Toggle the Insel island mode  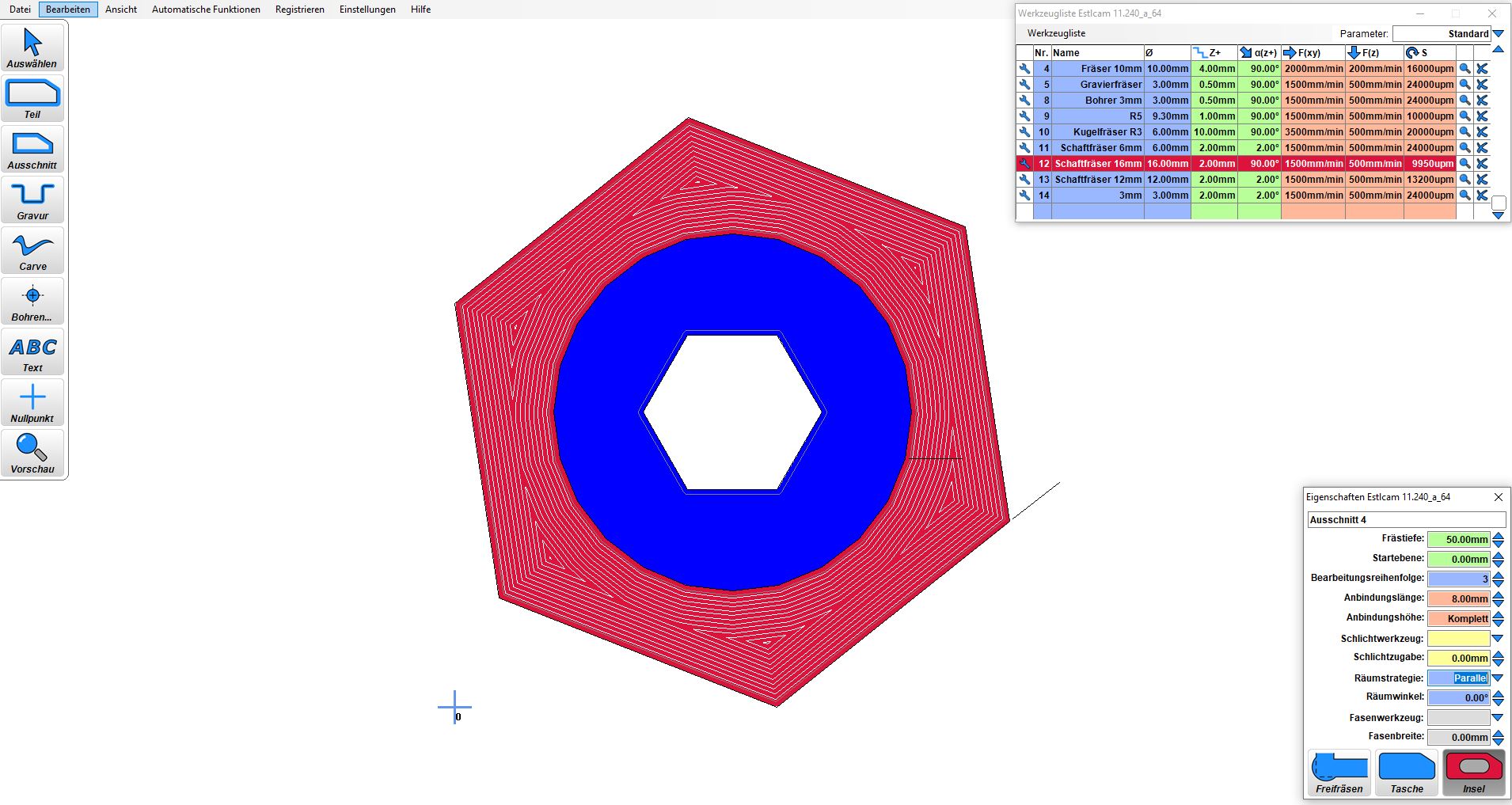(1473, 773)
